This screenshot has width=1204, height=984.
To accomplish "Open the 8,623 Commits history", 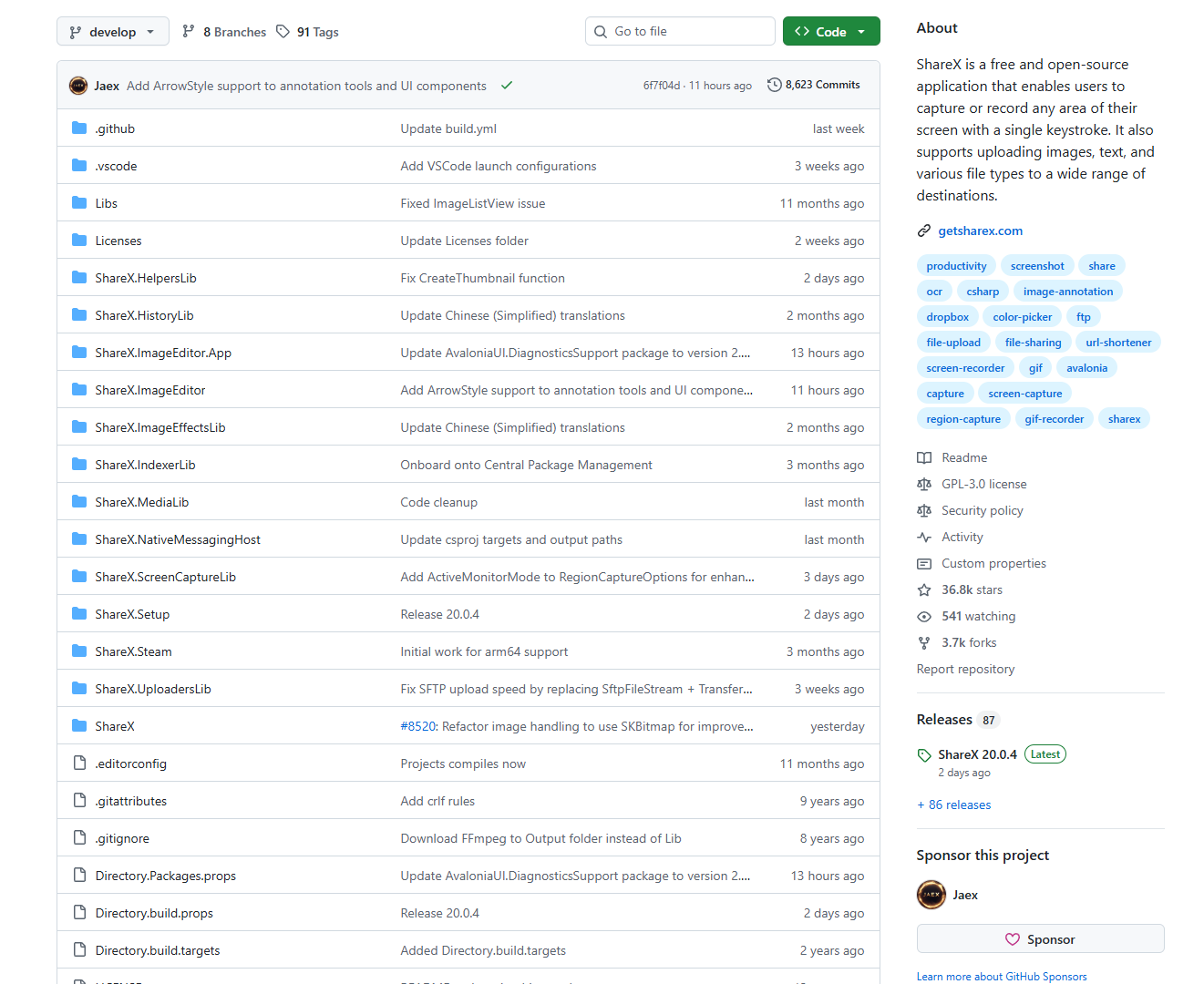I will (x=814, y=85).
